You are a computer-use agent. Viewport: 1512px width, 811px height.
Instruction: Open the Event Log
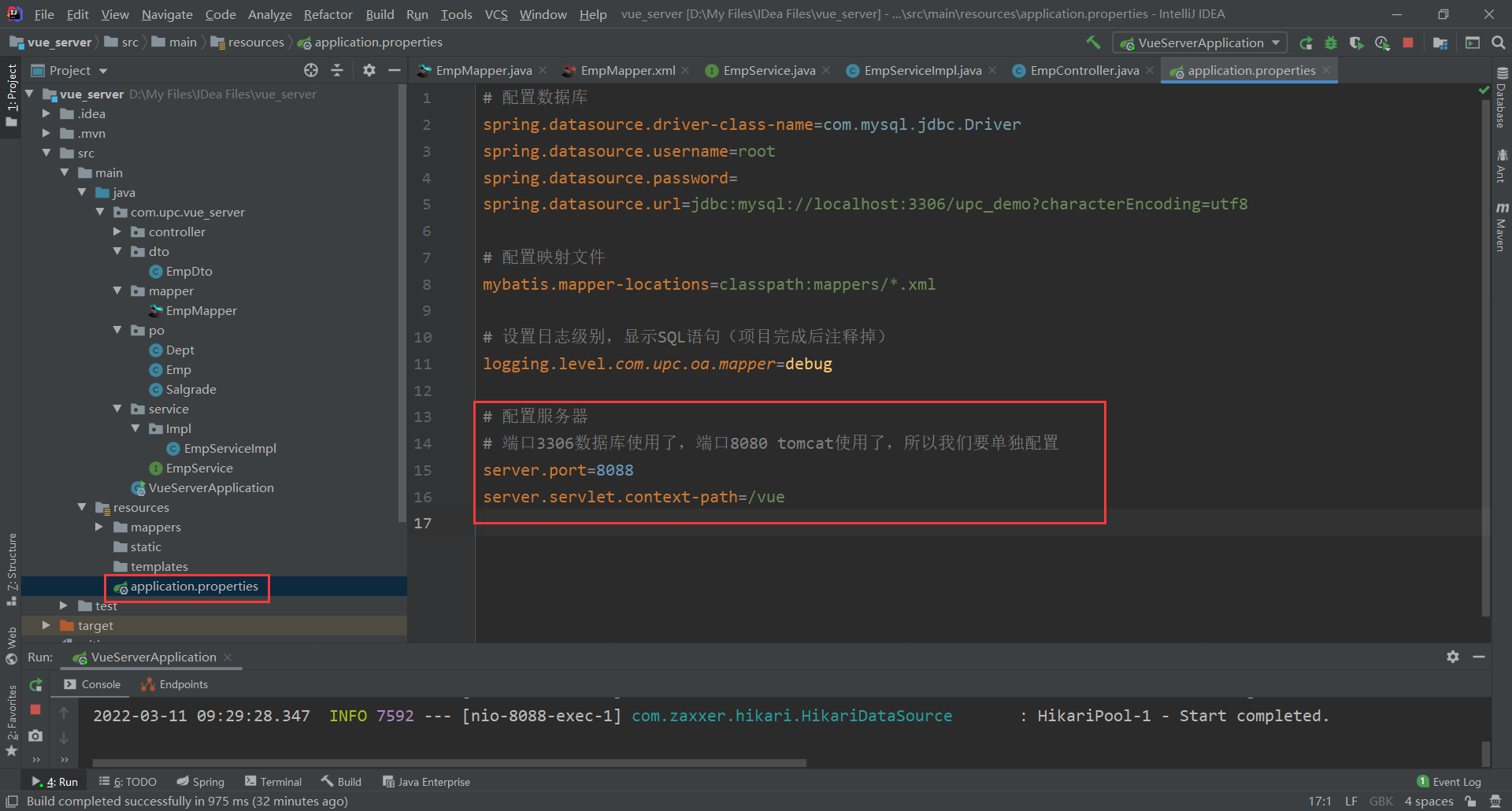point(1449,782)
